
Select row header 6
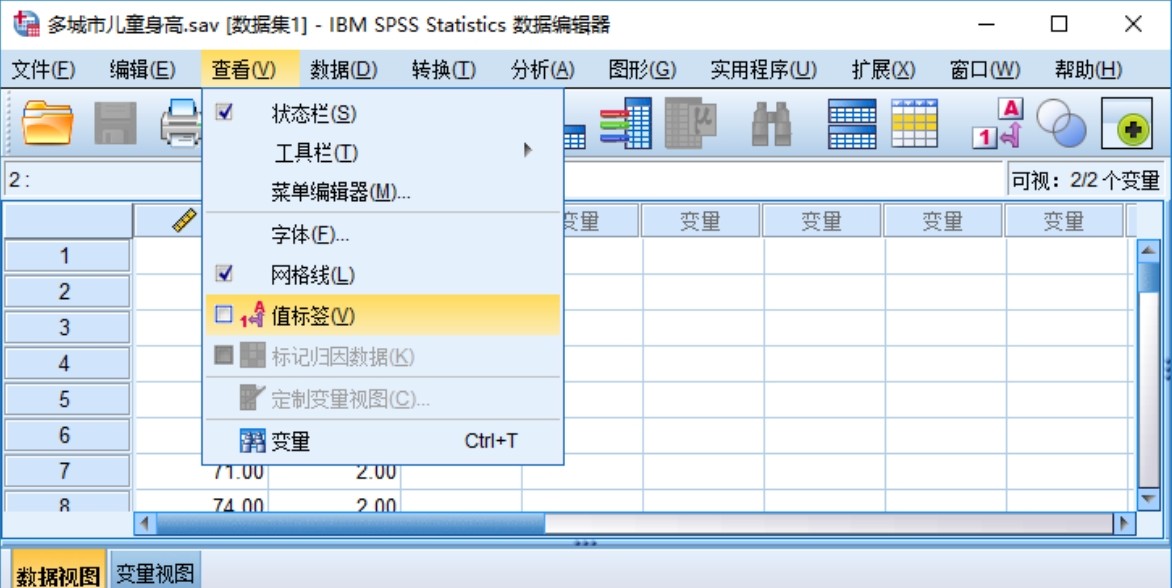point(67,435)
